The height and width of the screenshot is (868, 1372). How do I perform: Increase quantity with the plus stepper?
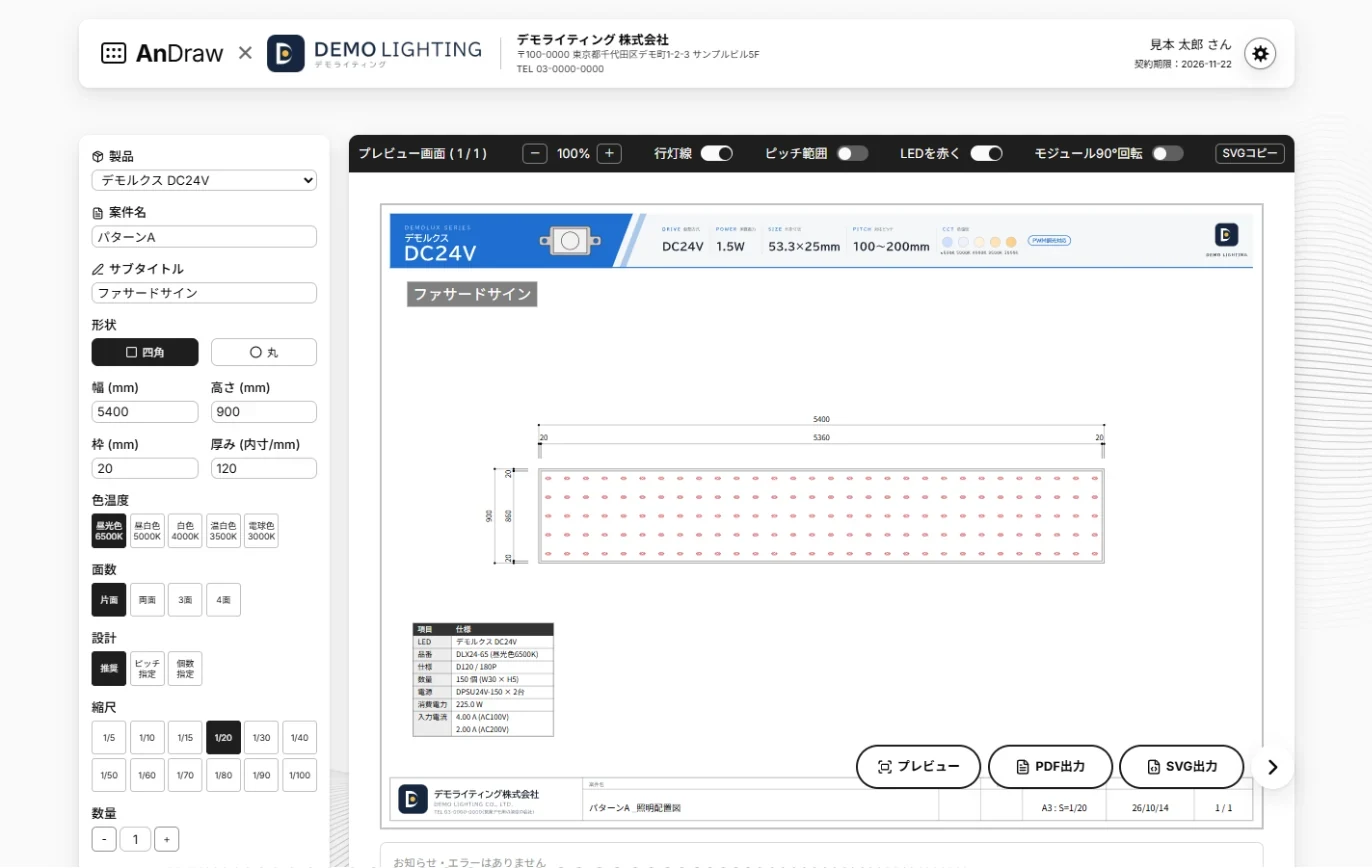pyautogui.click(x=167, y=839)
